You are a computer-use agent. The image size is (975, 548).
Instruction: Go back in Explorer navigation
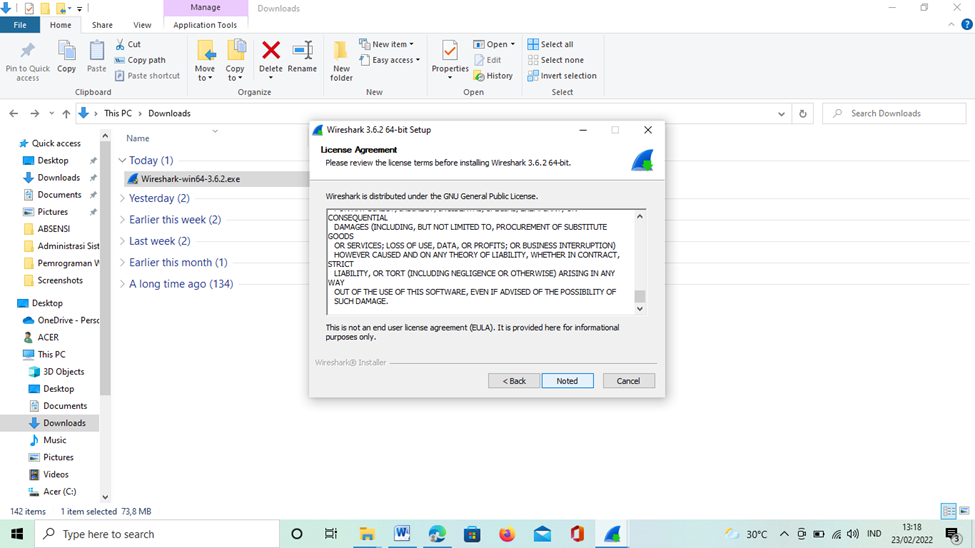14,113
